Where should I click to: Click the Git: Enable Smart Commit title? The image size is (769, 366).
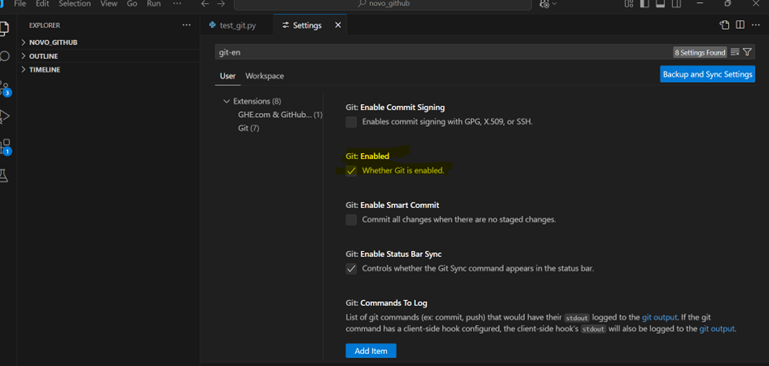point(392,205)
